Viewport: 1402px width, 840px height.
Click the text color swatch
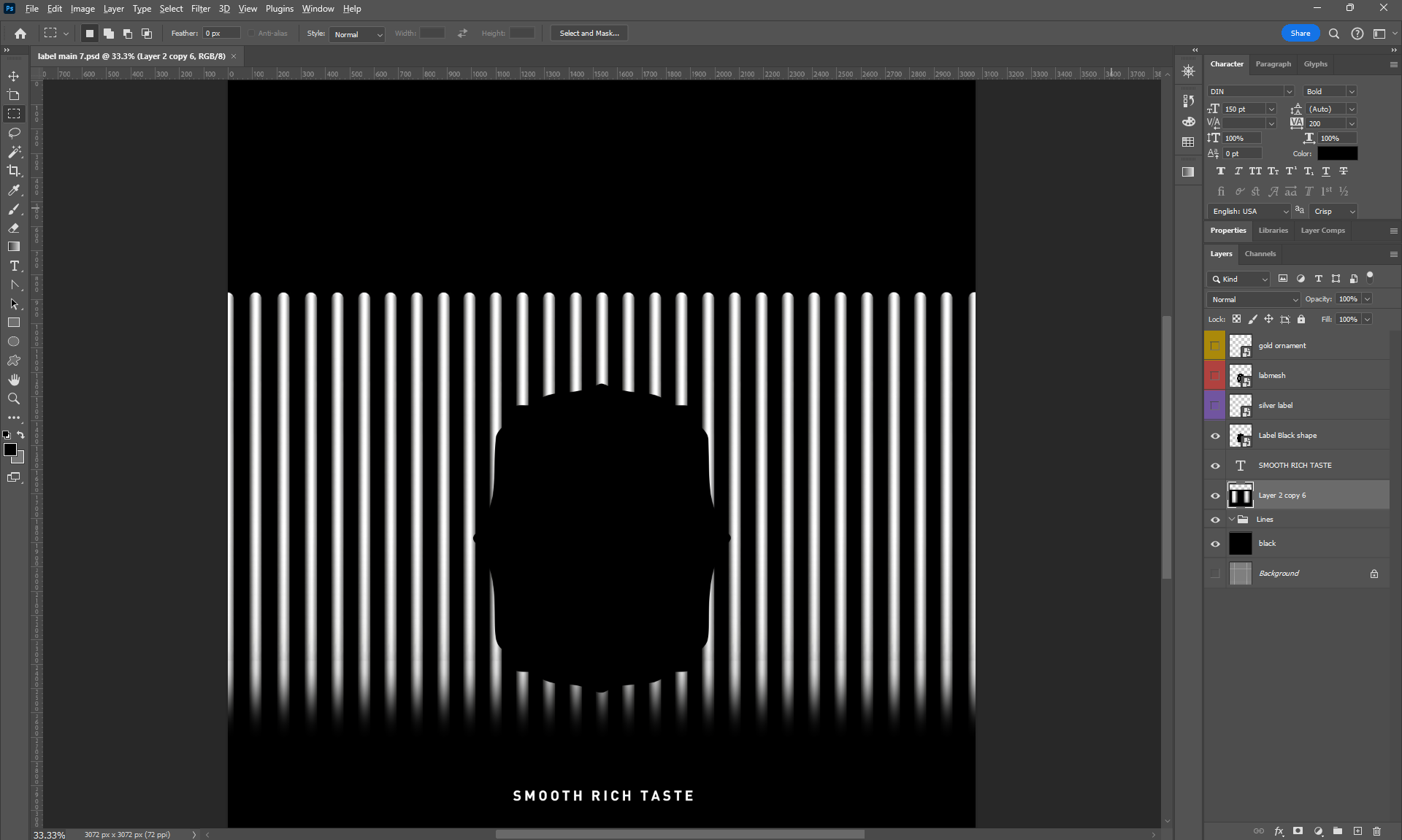click(x=1337, y=153)
